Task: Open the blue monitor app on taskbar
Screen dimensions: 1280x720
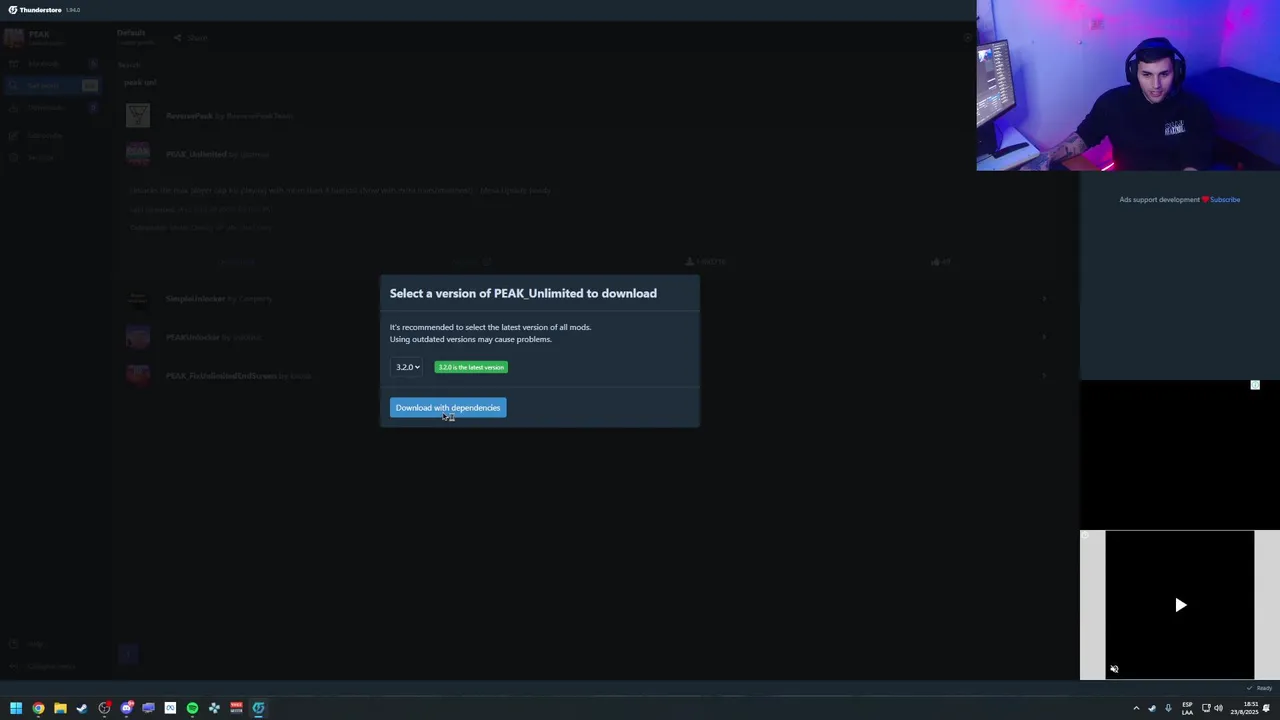Action: pos(148,708)
